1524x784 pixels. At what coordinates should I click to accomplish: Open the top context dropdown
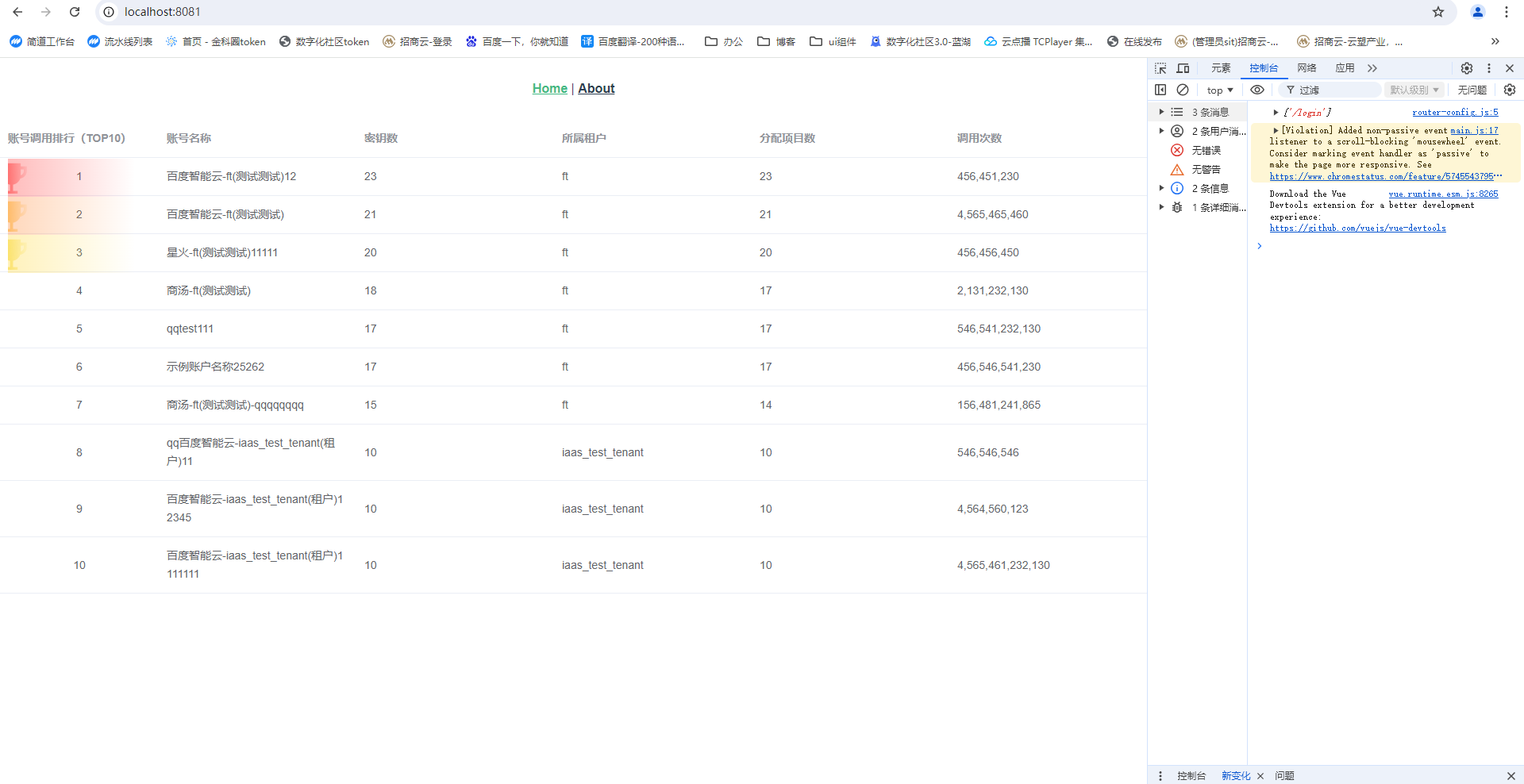(x=1220, y=90)
